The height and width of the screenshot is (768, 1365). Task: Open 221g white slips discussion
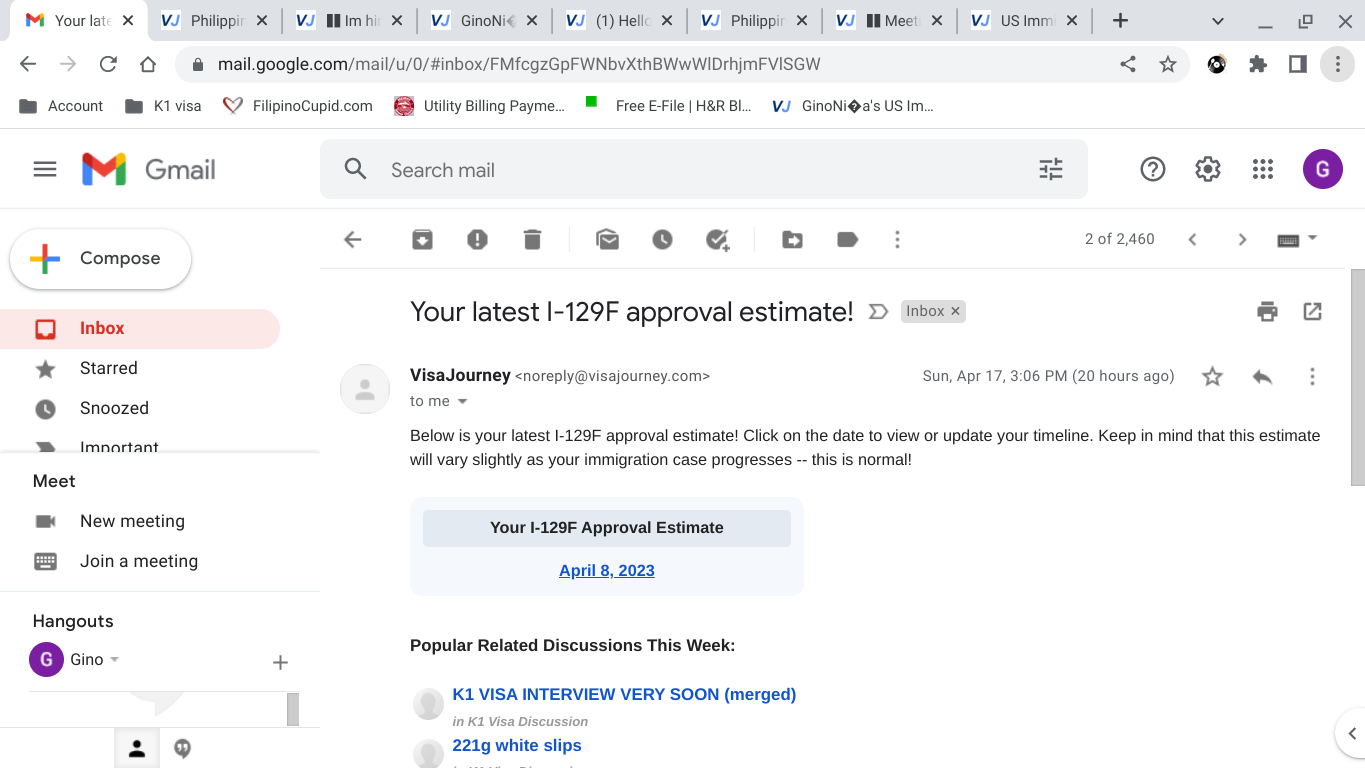point(517,745)
